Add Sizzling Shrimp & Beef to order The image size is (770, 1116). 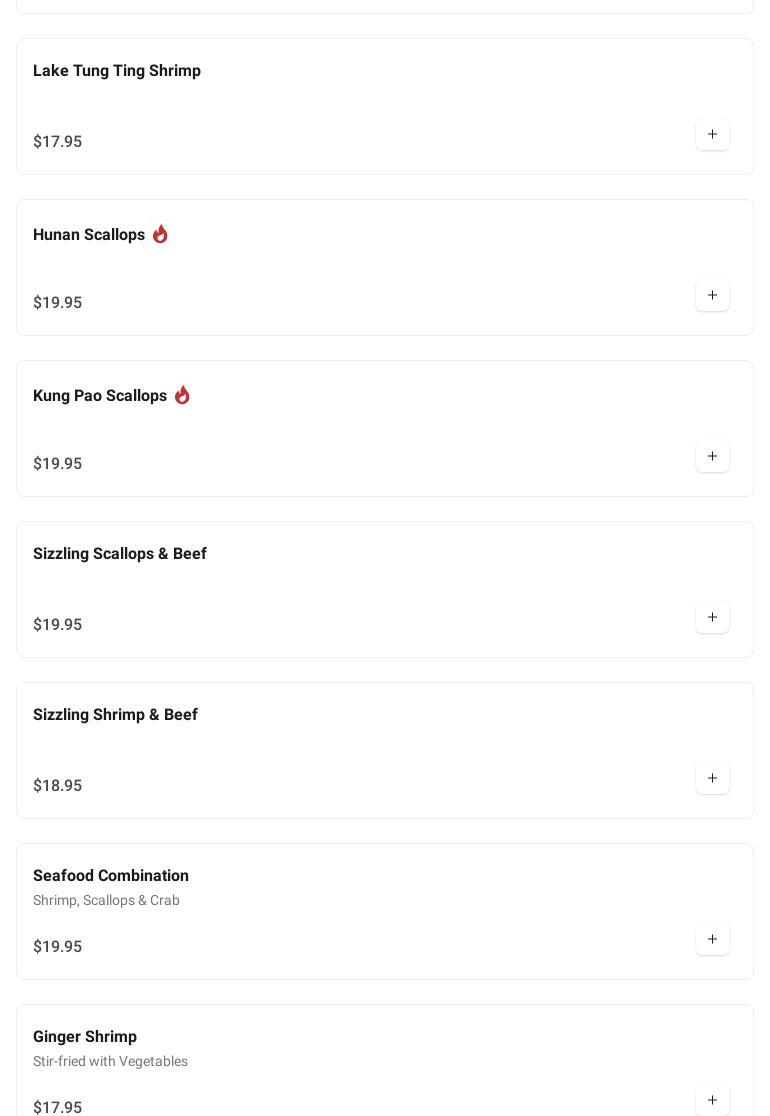(712, 779)
